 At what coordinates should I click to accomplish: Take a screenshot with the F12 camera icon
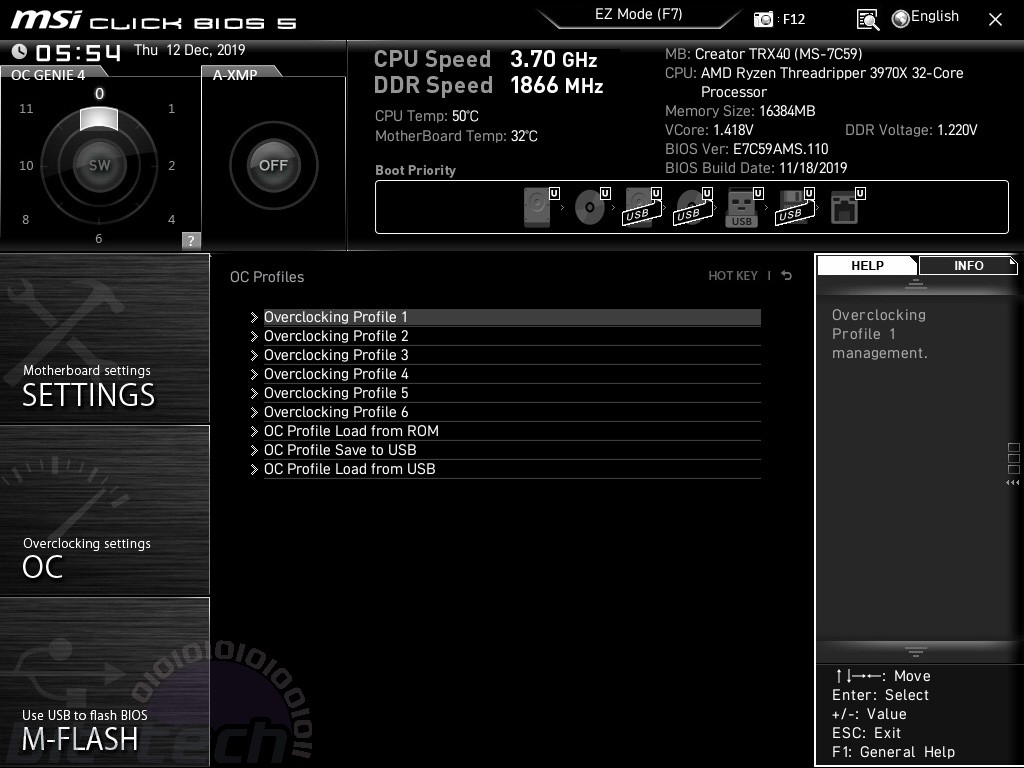763,19
